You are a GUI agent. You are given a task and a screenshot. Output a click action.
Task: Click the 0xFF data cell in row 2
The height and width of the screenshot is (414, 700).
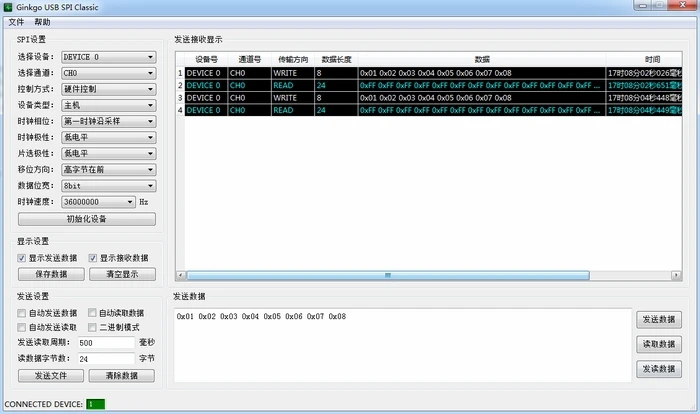coord(482,85)
